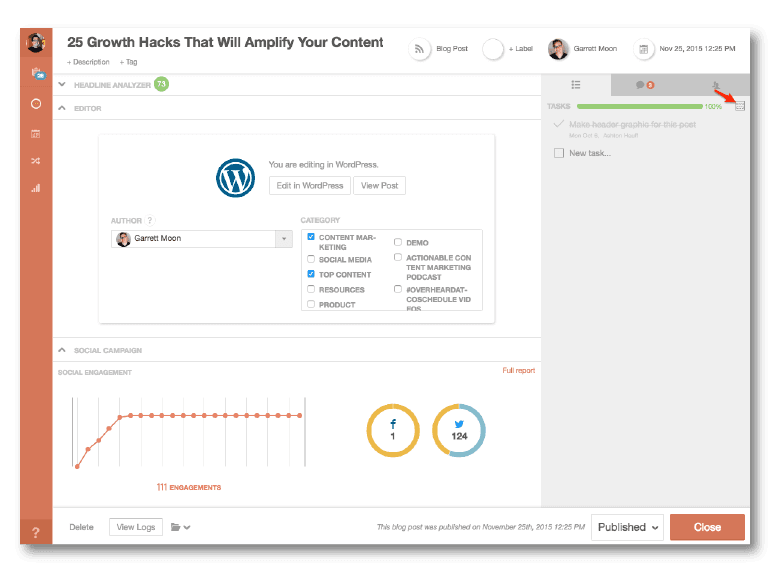Expand the Headline Analyzer section
This screenshot has width=769, height=573.
pyautogui.click(x=62, y=85)
